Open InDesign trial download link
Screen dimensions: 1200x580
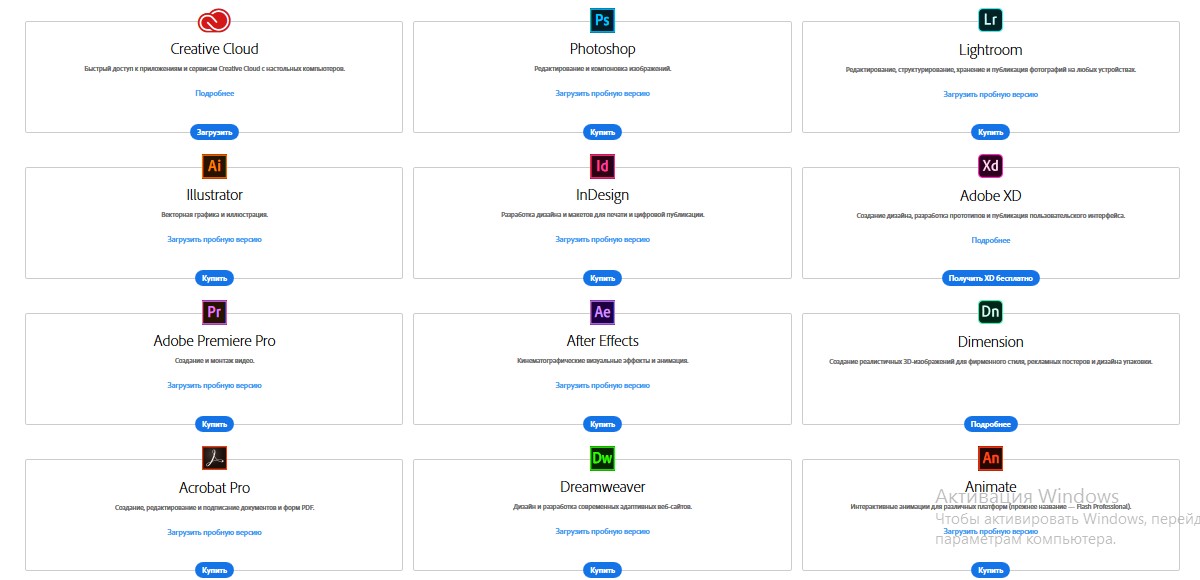(x=602, y=239)
